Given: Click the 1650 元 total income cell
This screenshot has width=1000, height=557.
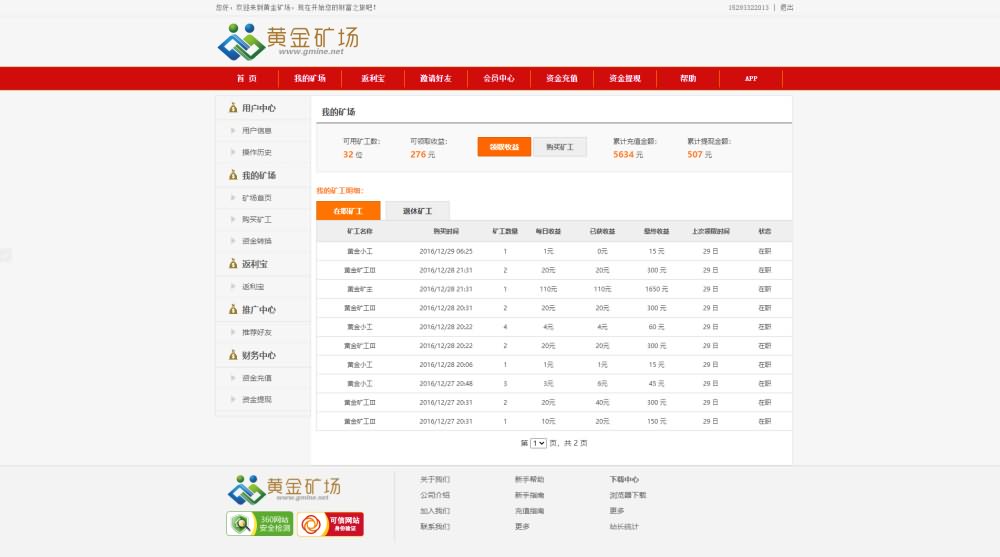Looking at the screenshot, I should (x=656, y=289).
